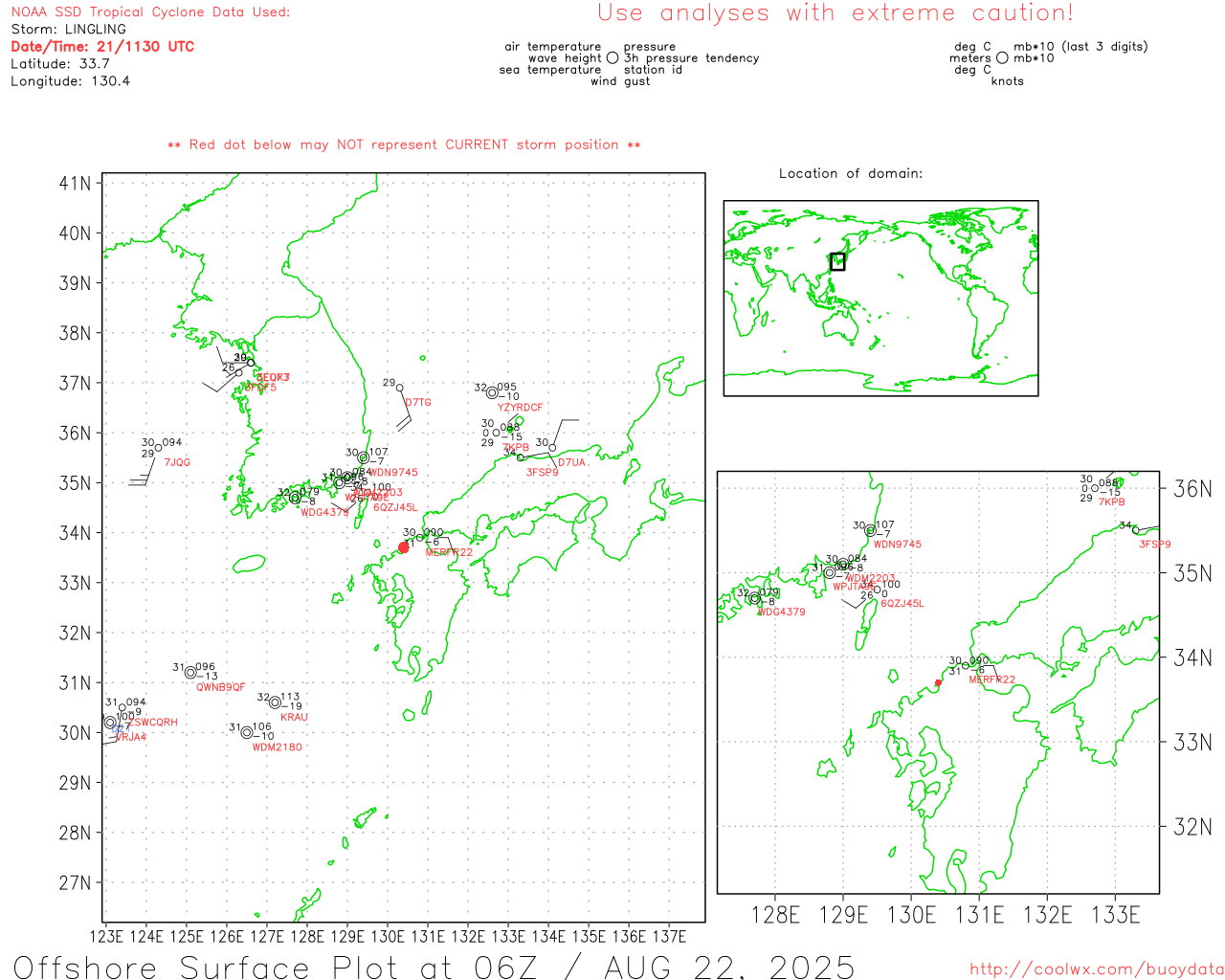Click MERFR22 label on the inset map
This screenshot has height=980, width=1225.
click(992, 679)
